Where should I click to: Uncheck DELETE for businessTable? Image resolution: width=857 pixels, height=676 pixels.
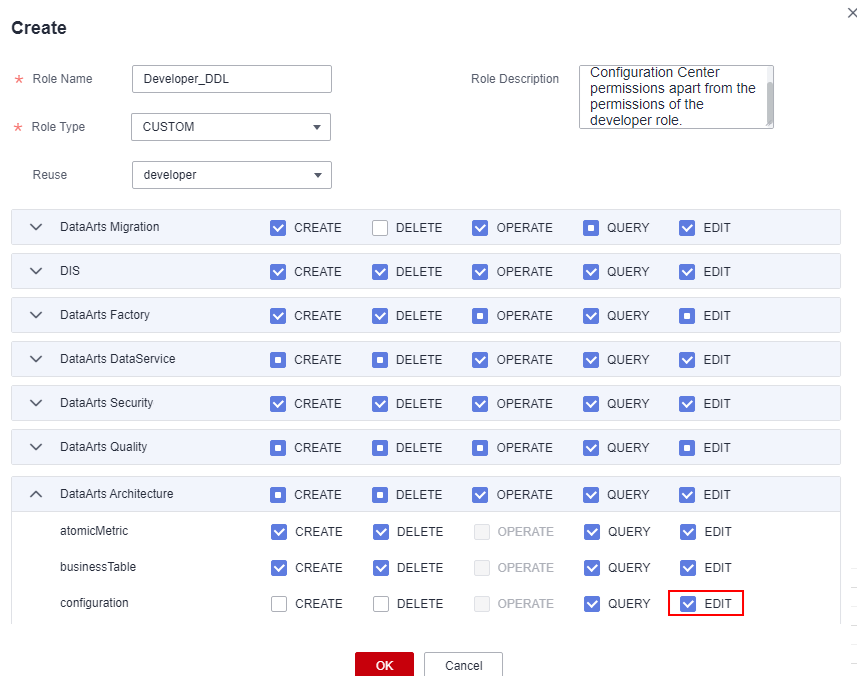coord(381,568)
